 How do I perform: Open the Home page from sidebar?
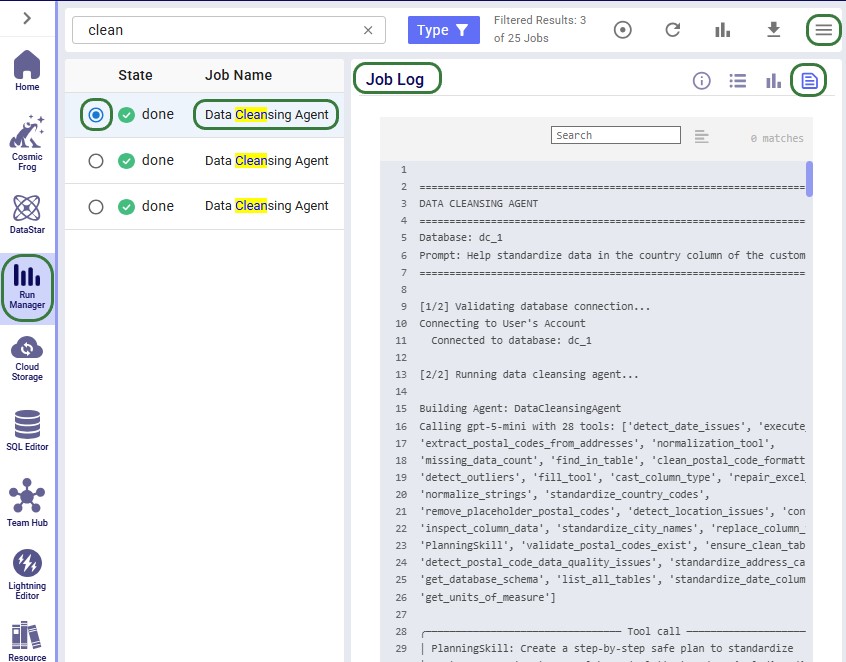click(x=27, y=71)
